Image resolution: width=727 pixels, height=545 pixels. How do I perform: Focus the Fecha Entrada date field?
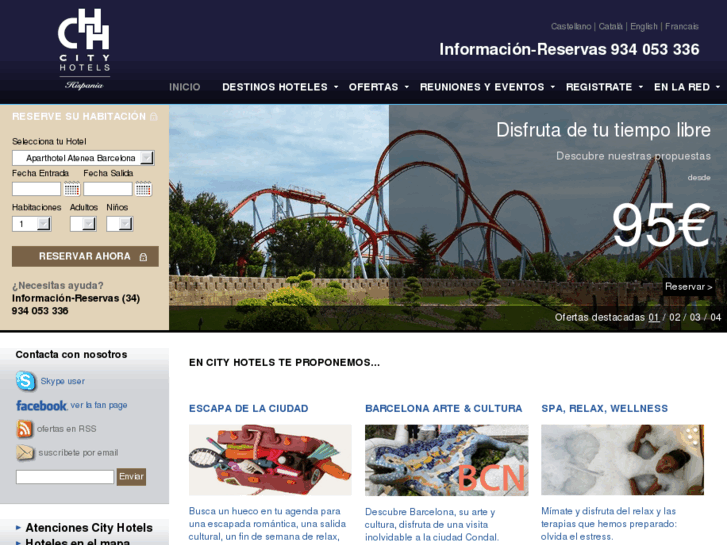(36, 189)
